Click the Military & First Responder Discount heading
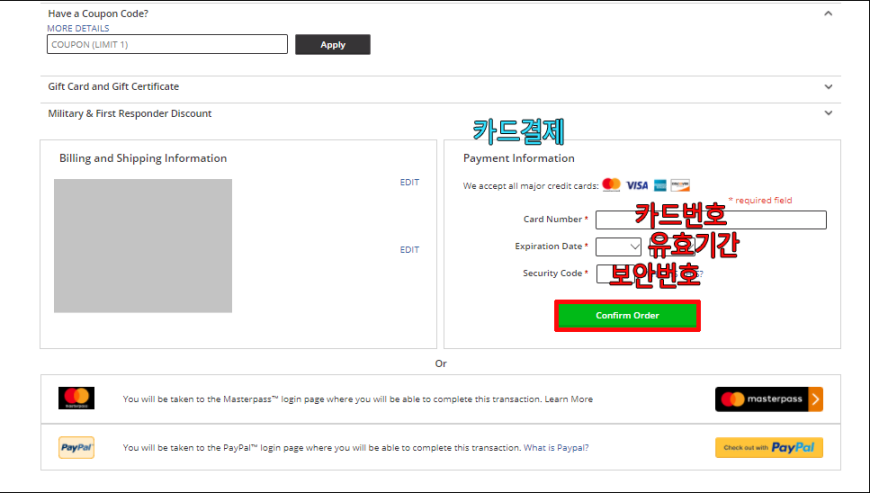870x493 pixels. click(x=130, y=113)
